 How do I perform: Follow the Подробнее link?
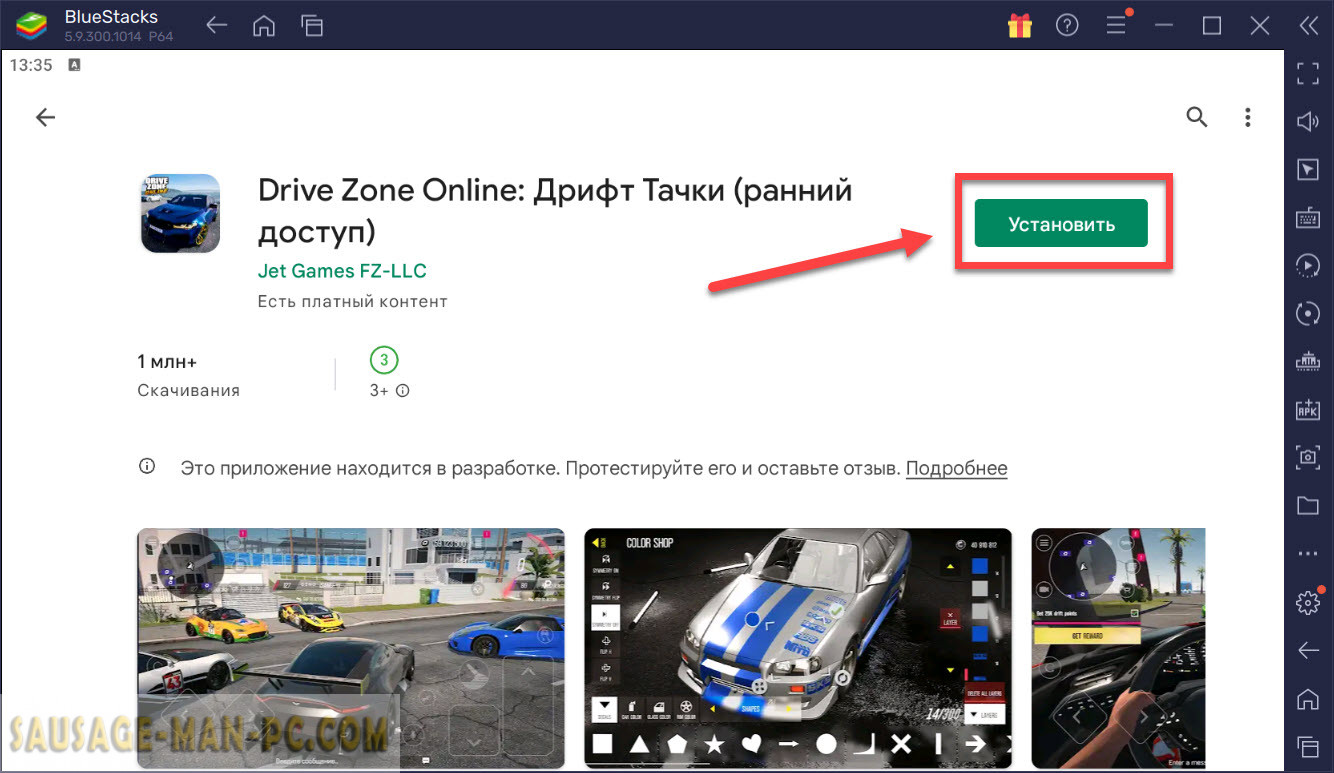pyautogui.click(x=956, y=468)
